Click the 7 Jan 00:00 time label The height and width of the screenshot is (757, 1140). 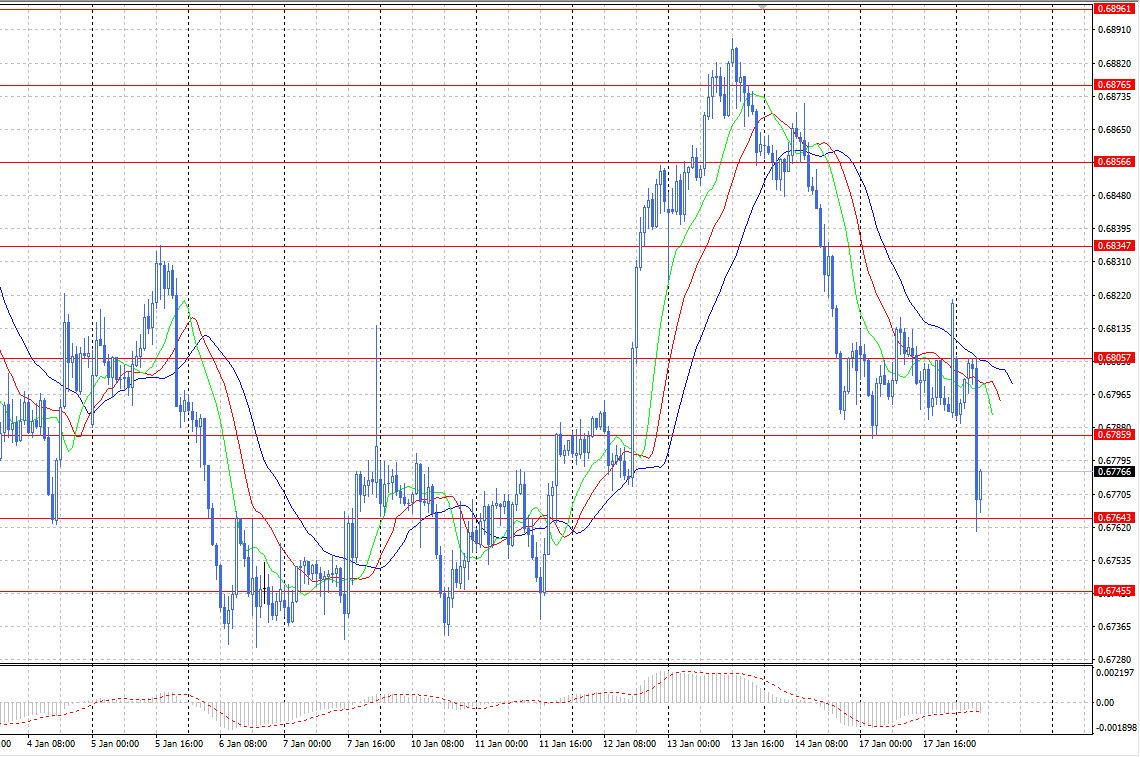click(307, 744)
